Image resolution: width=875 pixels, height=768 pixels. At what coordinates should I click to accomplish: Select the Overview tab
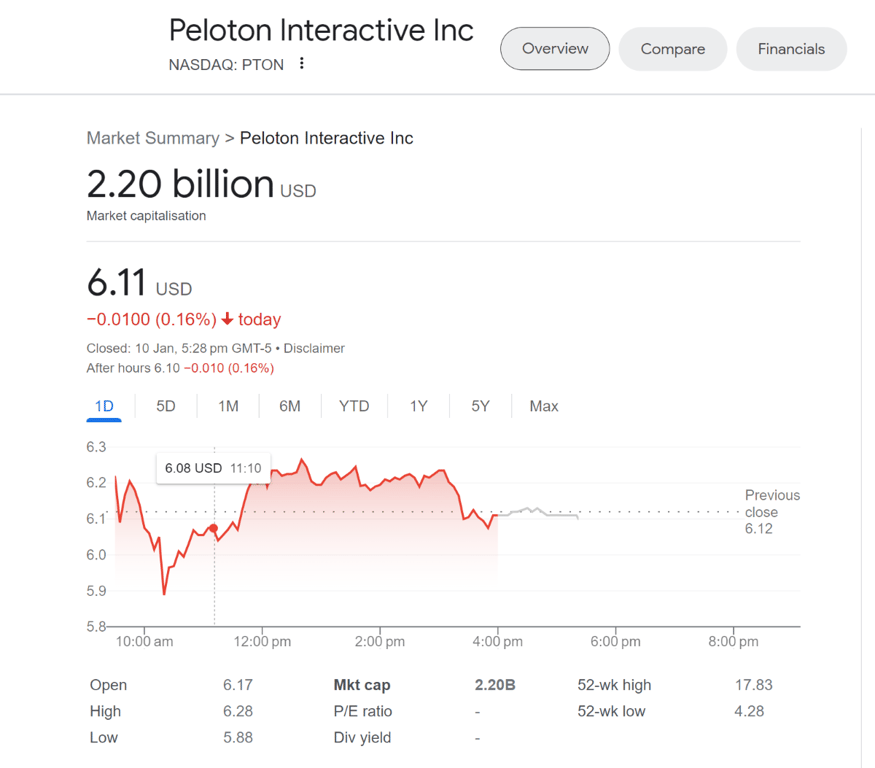pos(555,49)
